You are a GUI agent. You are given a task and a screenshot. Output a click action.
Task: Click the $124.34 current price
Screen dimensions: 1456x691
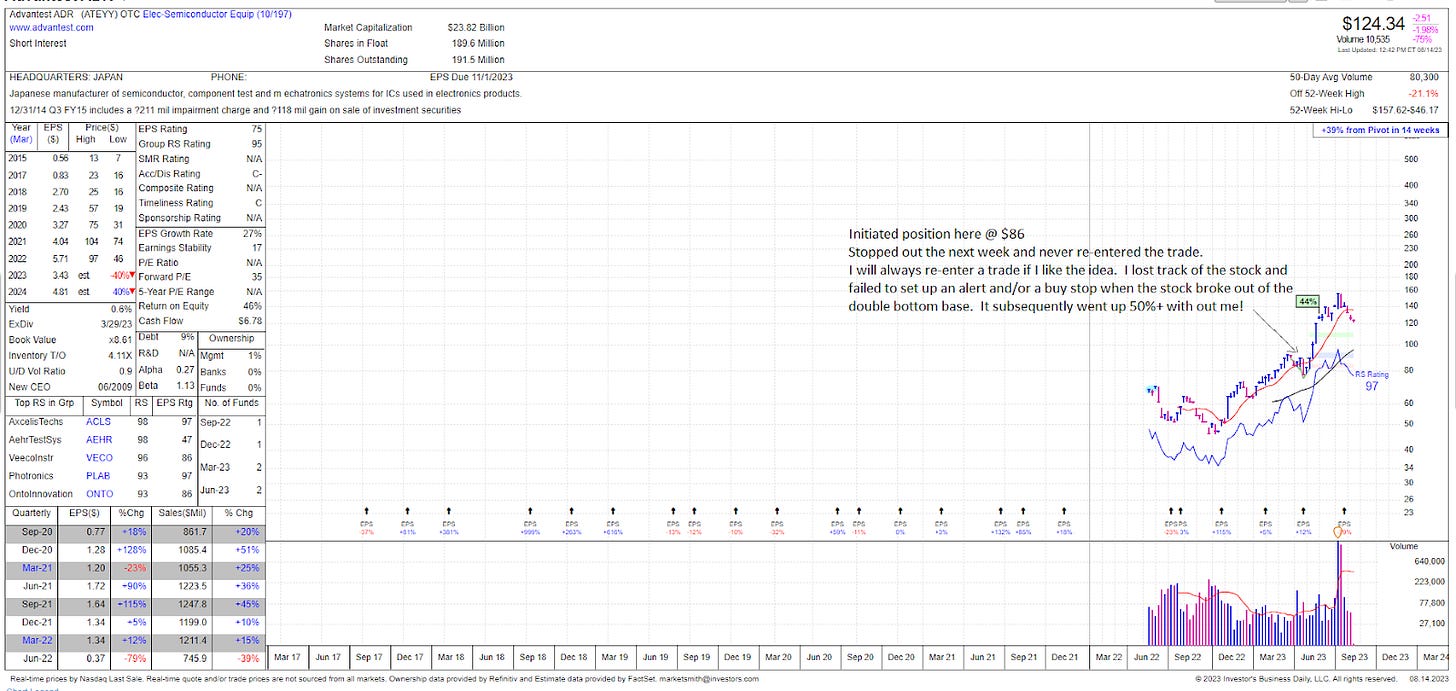tap(1373, 22)
